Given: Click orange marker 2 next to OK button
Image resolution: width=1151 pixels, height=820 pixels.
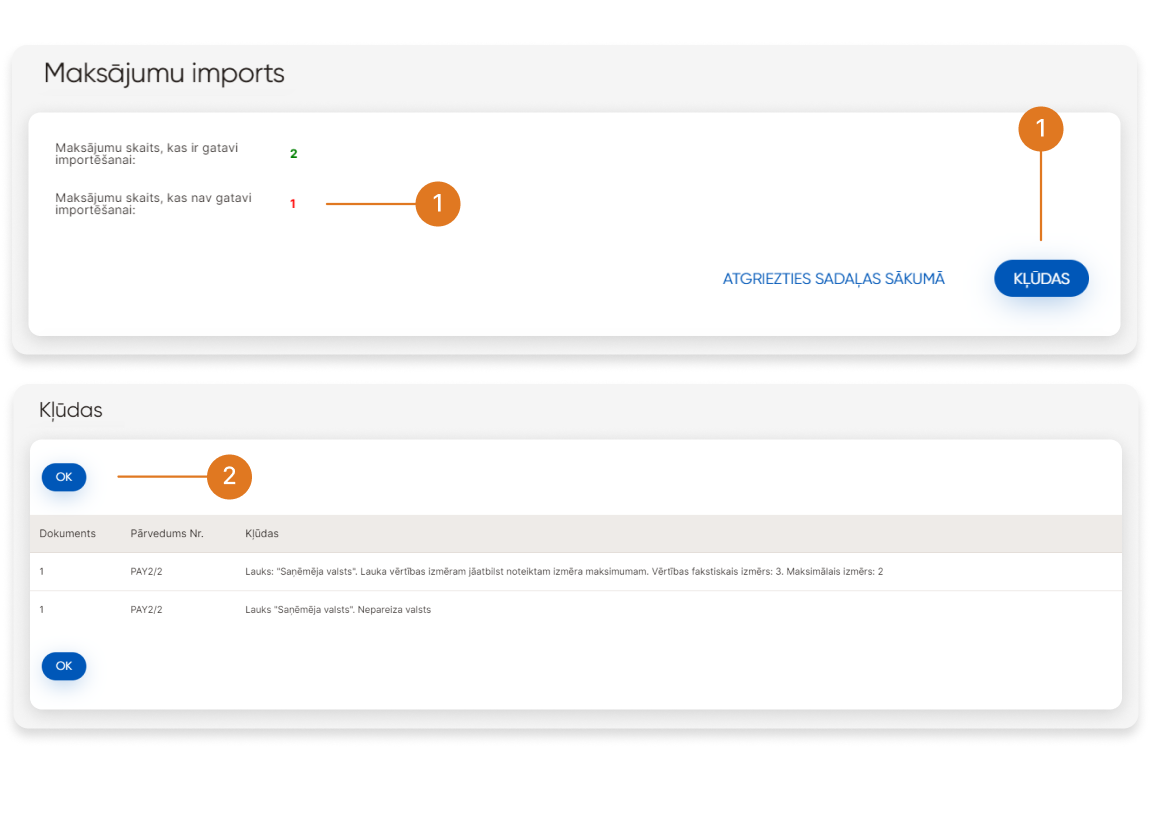Looking at the screenshot, I should coord(229,476).
